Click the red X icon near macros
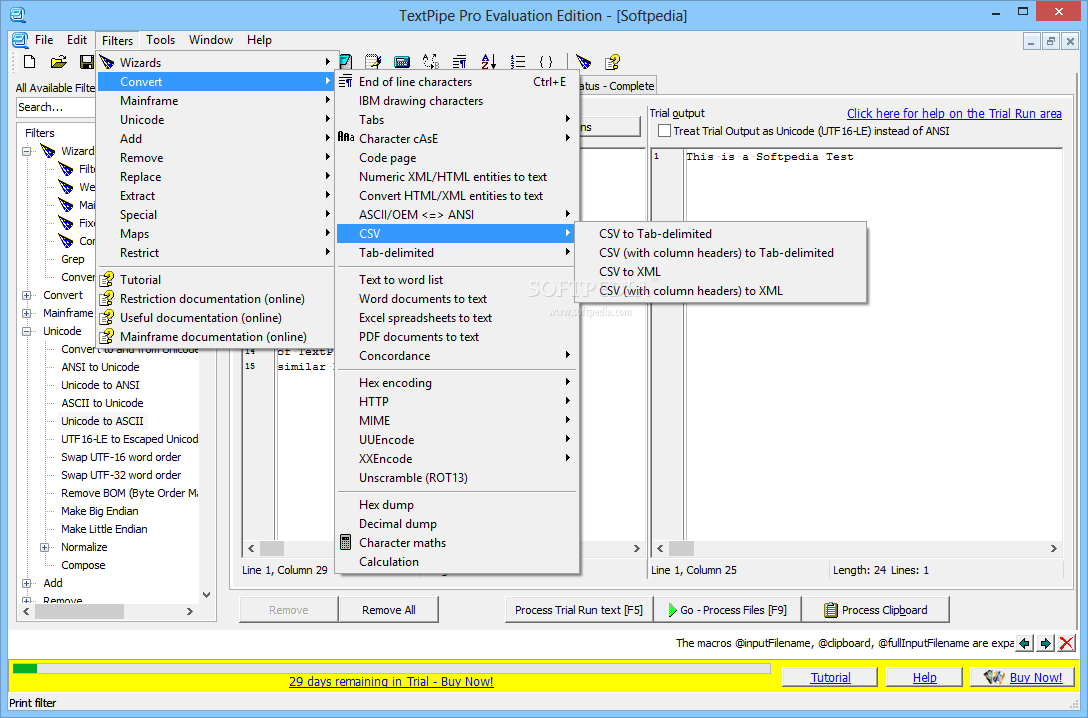1088x718 pixels. pyautogui.click(x=1066, y=643)
